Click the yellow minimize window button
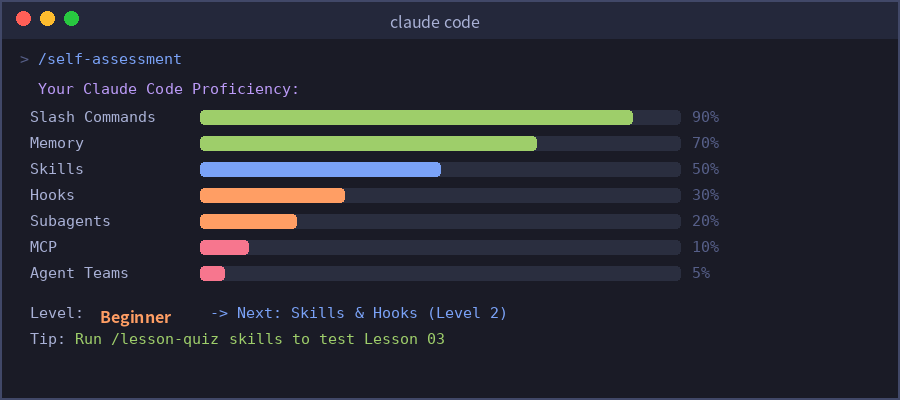Screen dimensions: 900x400 point(47,19)
